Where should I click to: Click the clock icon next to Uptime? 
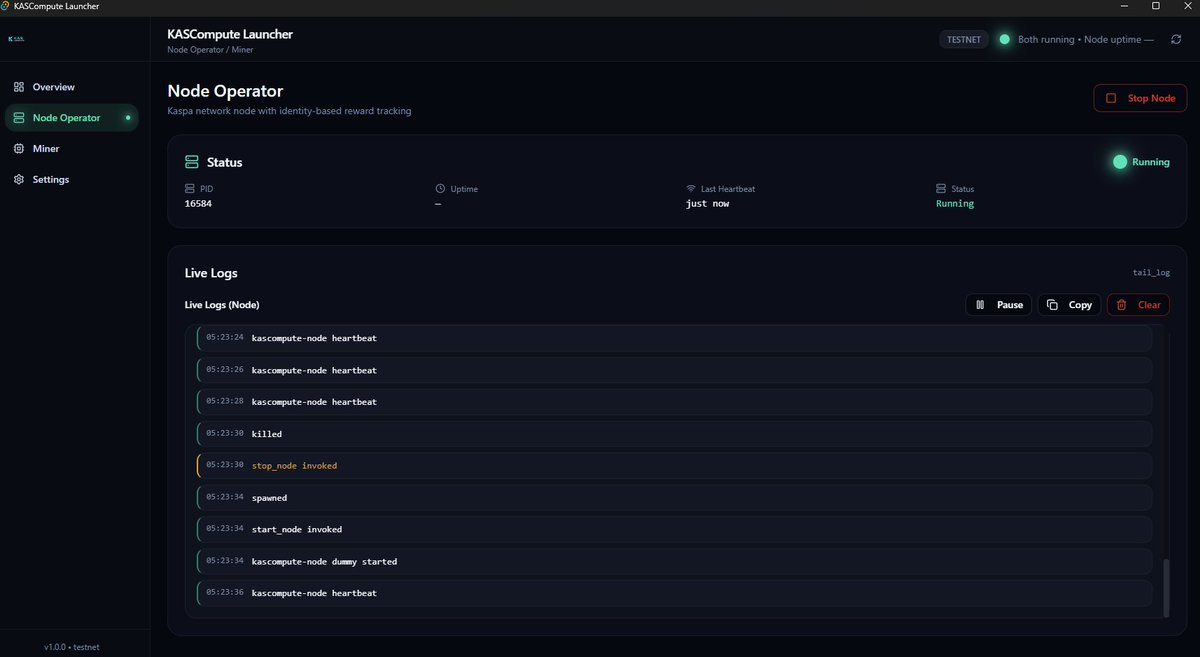440,188
